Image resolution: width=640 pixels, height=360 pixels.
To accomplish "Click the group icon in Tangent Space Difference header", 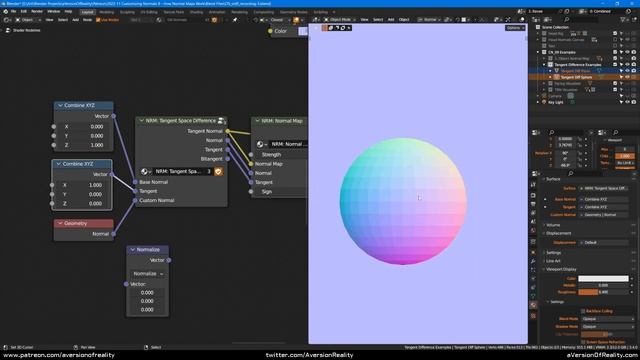I will point(221,121).
